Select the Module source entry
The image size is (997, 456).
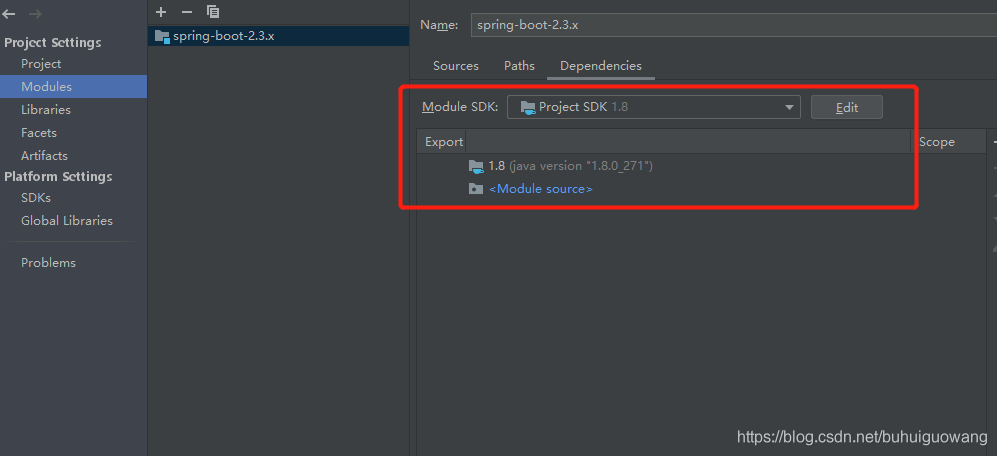click(x=540, y=189)
